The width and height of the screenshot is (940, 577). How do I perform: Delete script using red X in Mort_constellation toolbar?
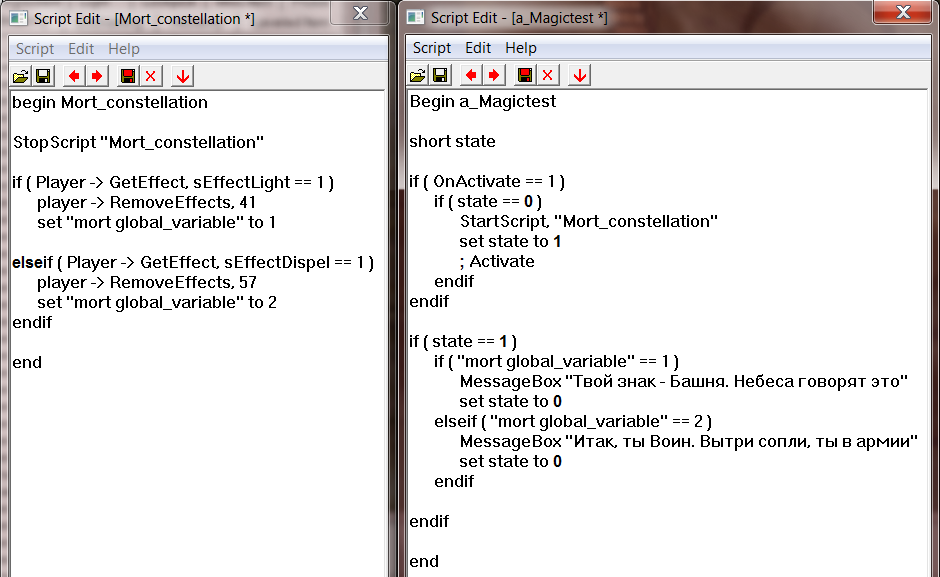click(150, 76)
